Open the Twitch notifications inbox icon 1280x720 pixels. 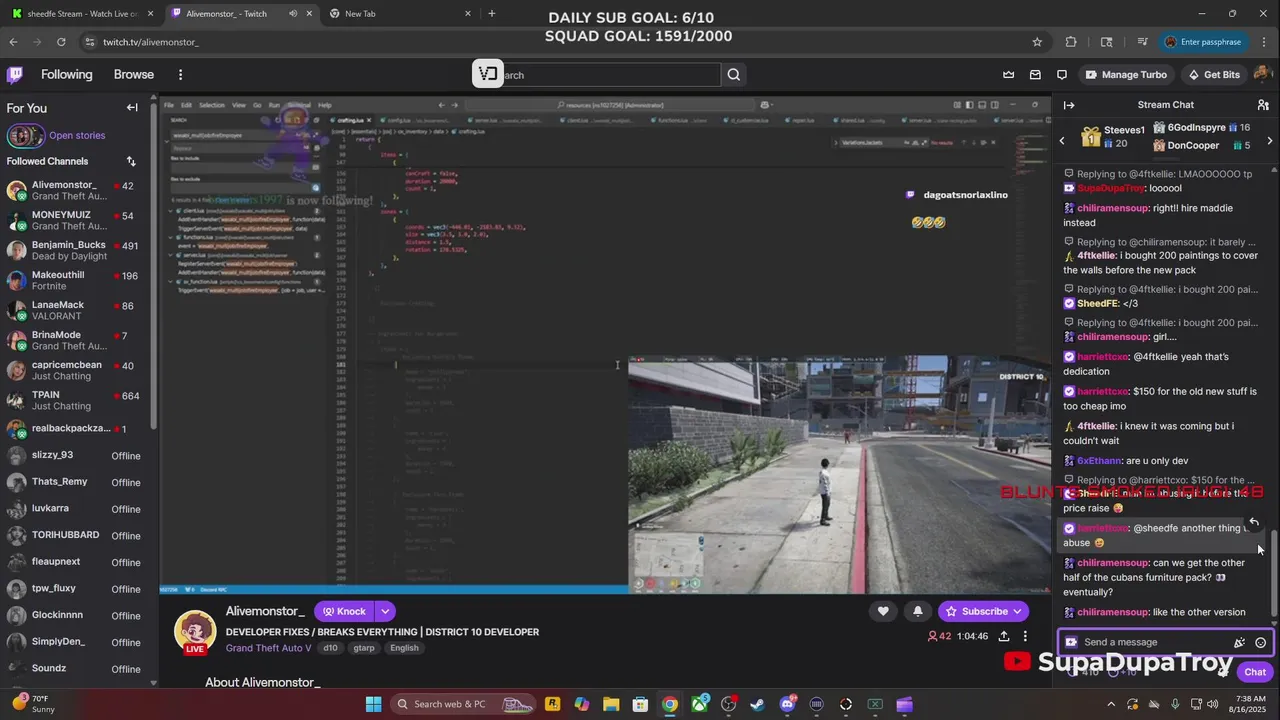click(x=1035, y=75)
